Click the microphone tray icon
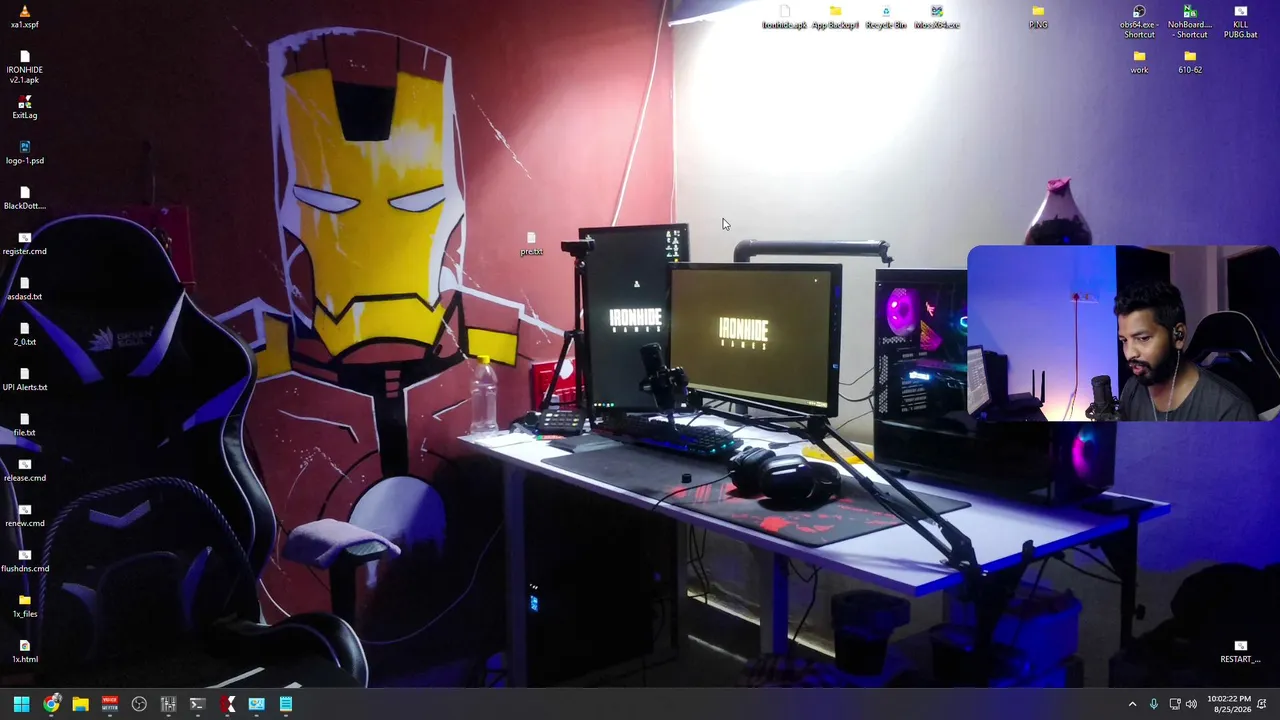Viewport: 1280px width, 720px height. coord(1154,704)
